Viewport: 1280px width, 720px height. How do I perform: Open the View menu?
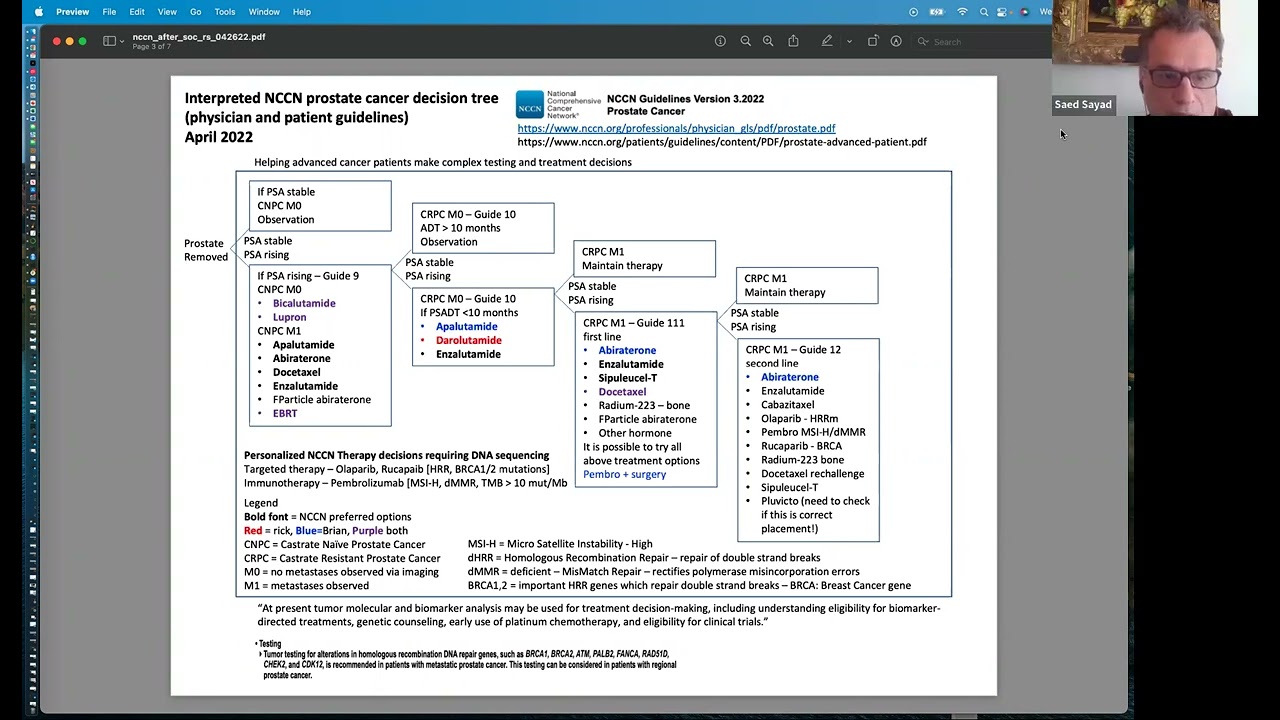pyautogui.click(x=167, y=12)
